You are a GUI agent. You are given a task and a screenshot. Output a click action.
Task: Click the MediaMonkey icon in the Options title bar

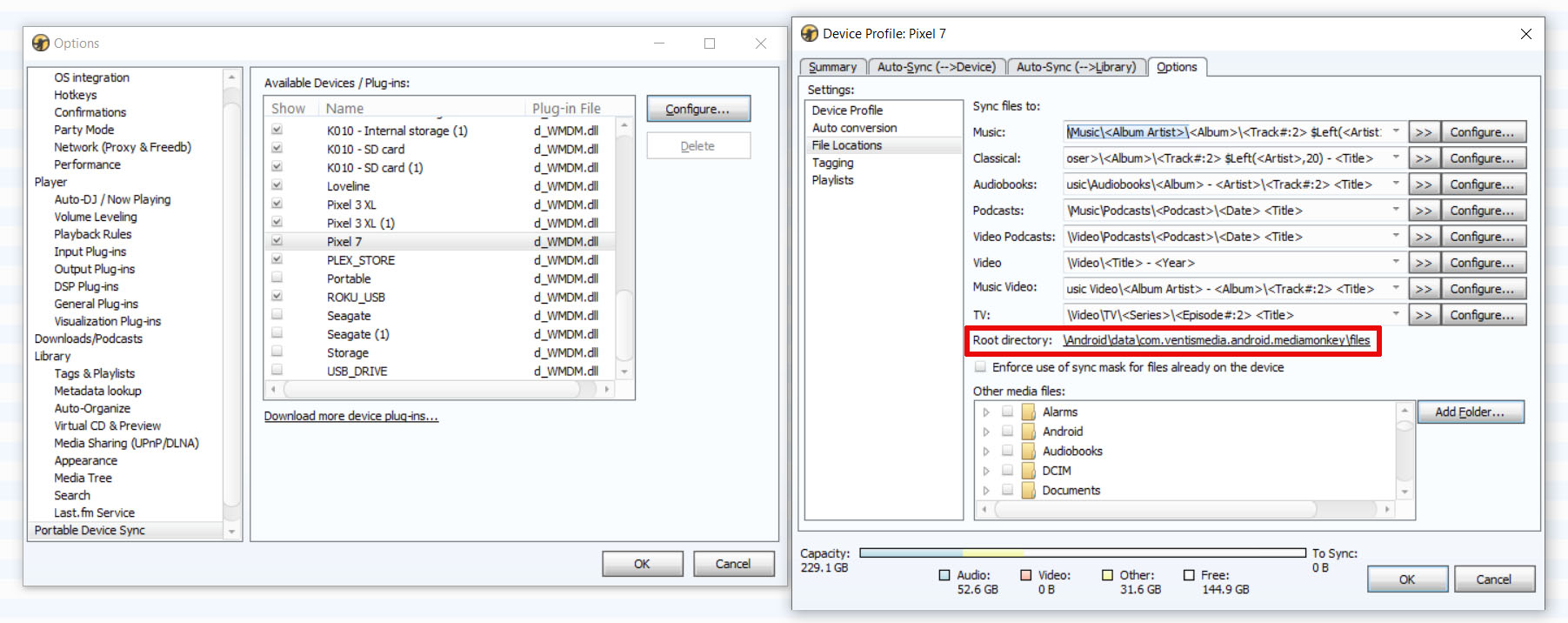coord(41,43)
